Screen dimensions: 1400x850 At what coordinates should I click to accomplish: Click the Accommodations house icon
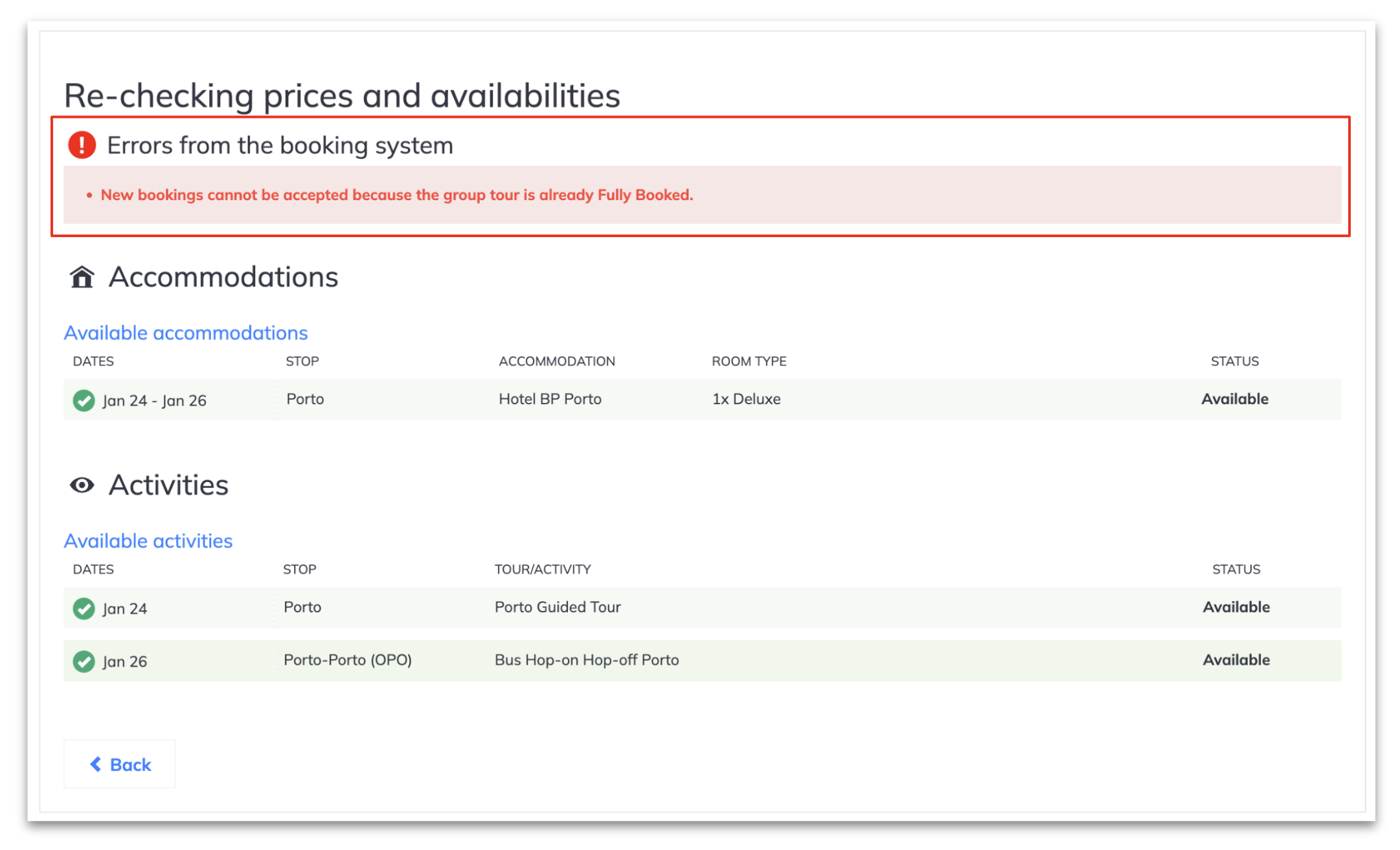[82, 277]
